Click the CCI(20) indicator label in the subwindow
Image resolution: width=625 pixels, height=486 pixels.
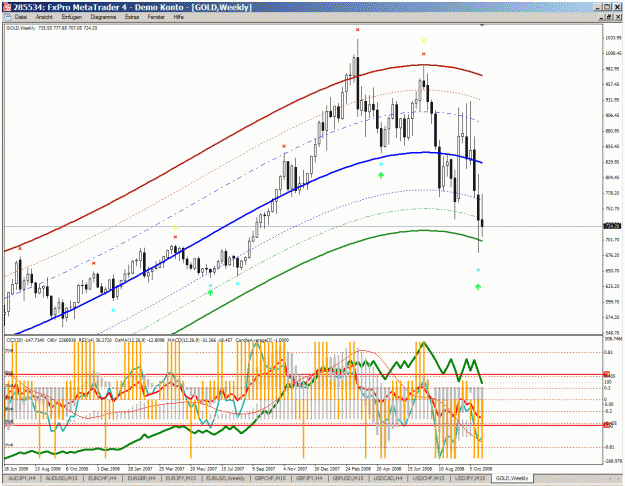pyautogui.click(x=25, y=340)
